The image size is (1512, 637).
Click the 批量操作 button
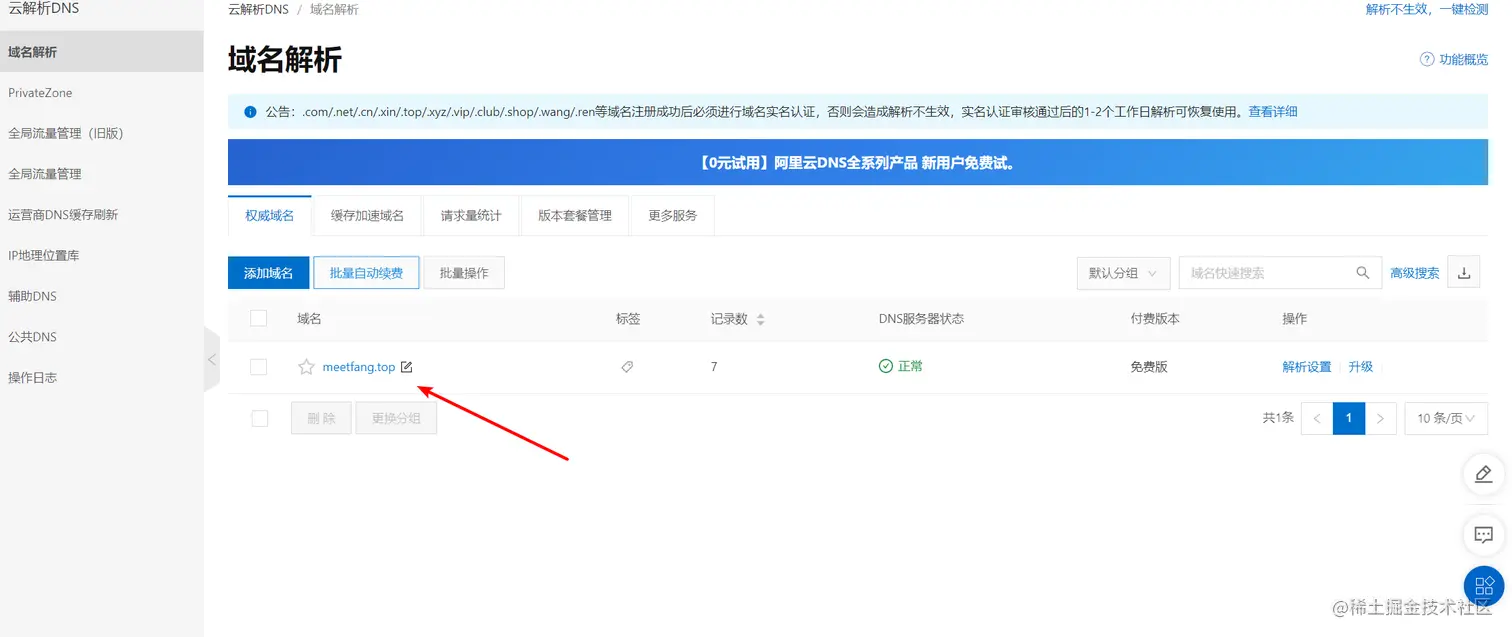[x=464, y=273]
